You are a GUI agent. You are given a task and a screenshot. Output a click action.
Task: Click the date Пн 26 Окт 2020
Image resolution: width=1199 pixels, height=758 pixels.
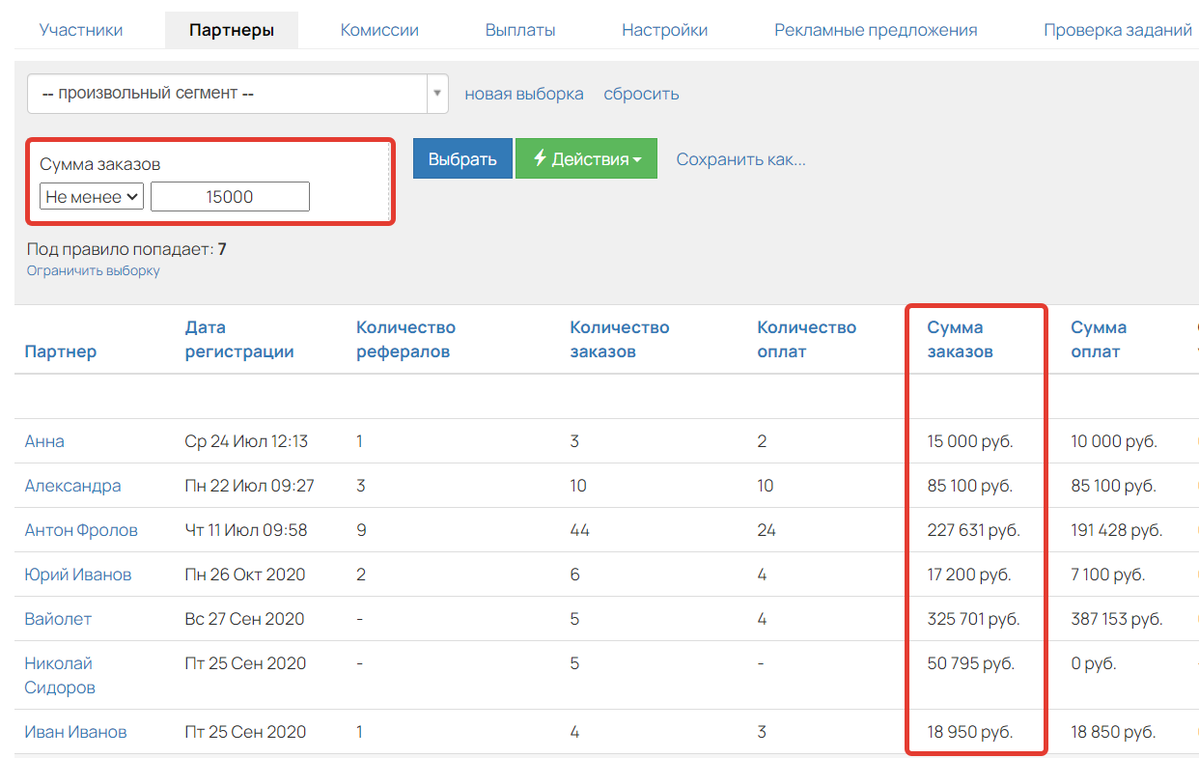pyautogui.click(x=245, y=574)
